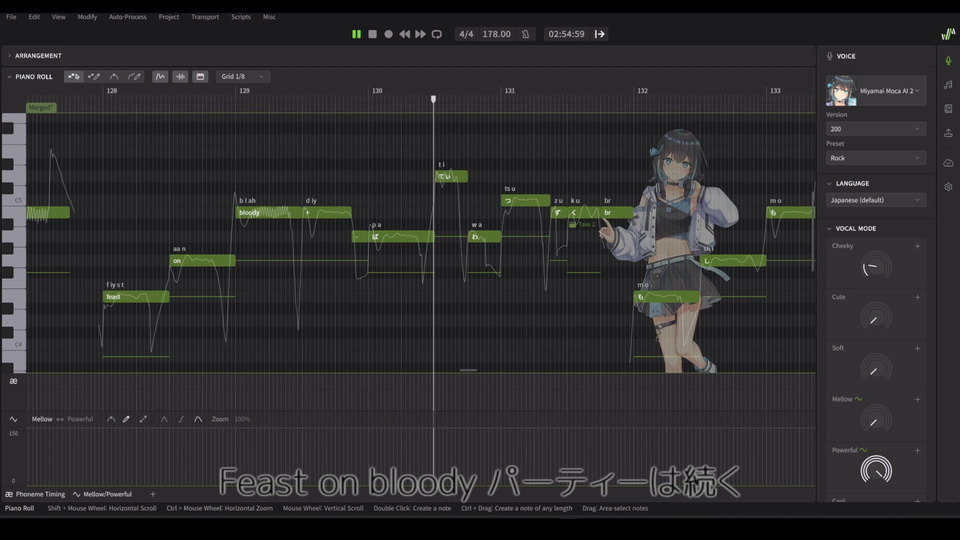
Task: Select the parameter line tool
Action: click(143, 419)
